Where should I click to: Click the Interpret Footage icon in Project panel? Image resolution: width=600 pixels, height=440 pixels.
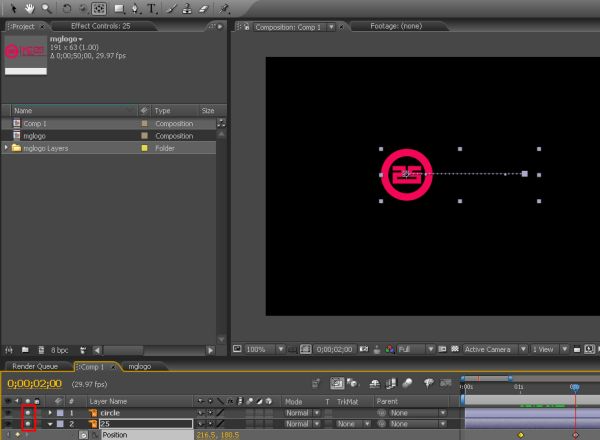coord(8,350)
